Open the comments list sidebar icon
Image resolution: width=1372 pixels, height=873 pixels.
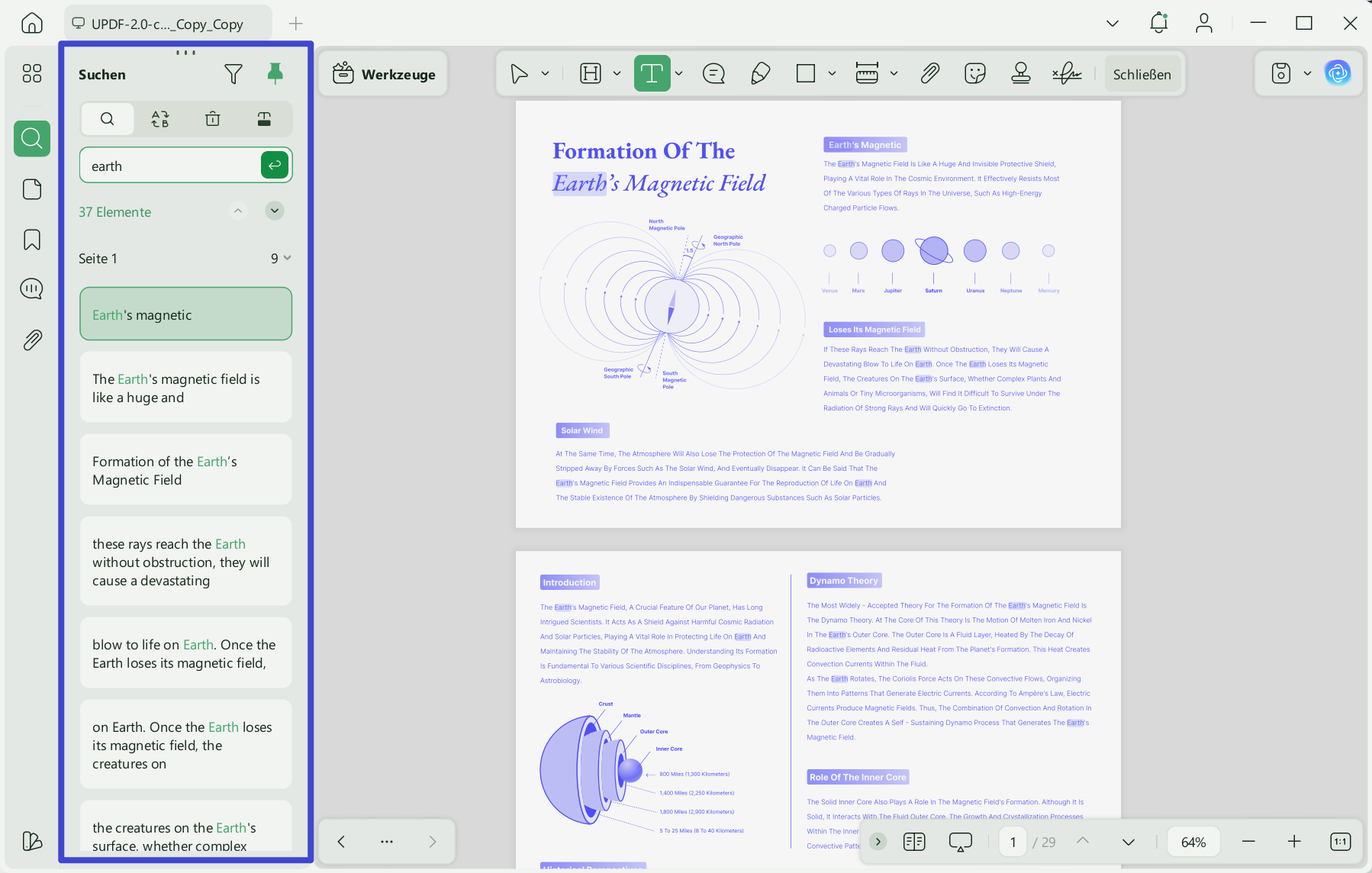[x=32, y=289]
